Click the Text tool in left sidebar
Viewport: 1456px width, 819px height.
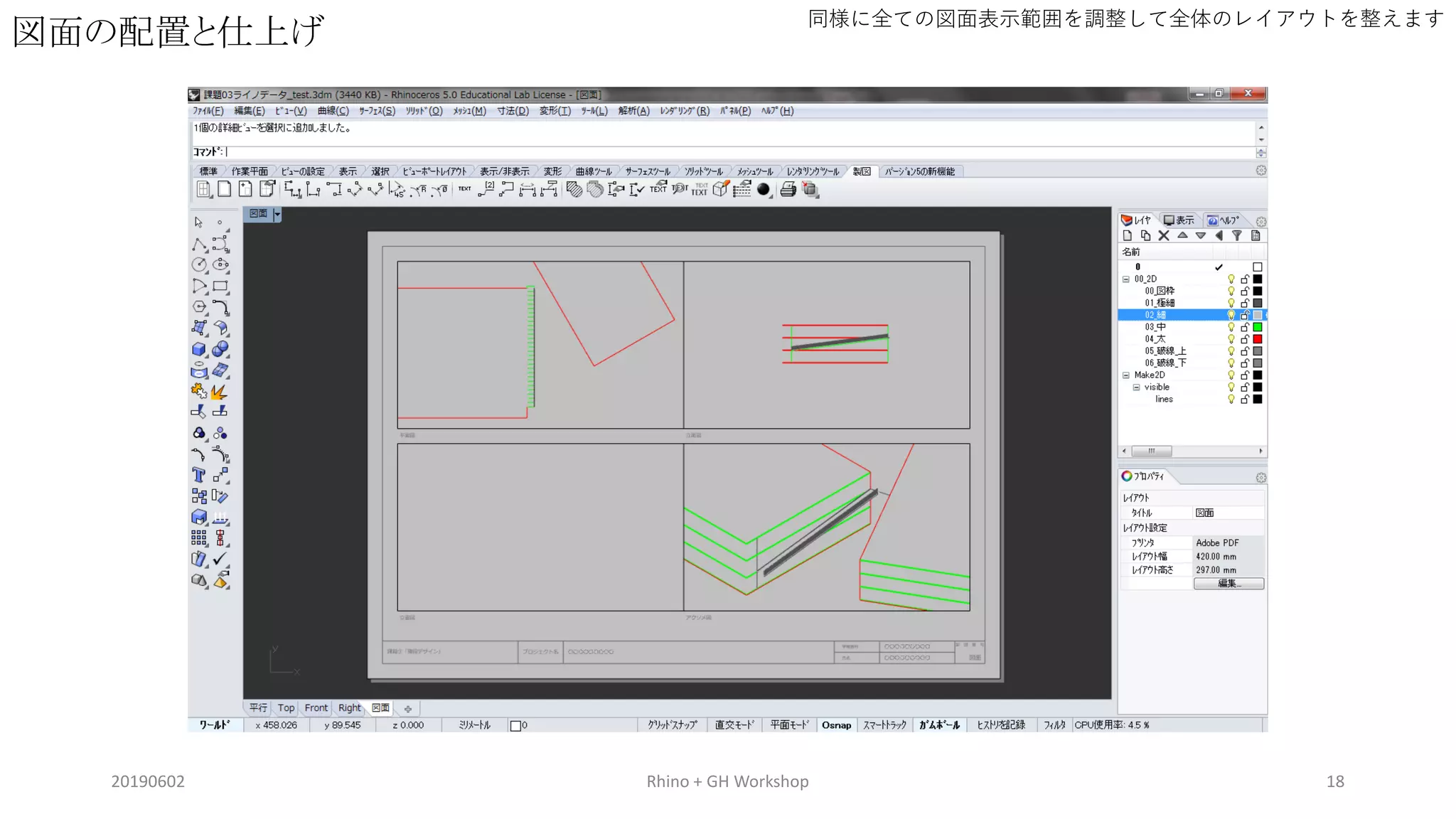point(199,475)
